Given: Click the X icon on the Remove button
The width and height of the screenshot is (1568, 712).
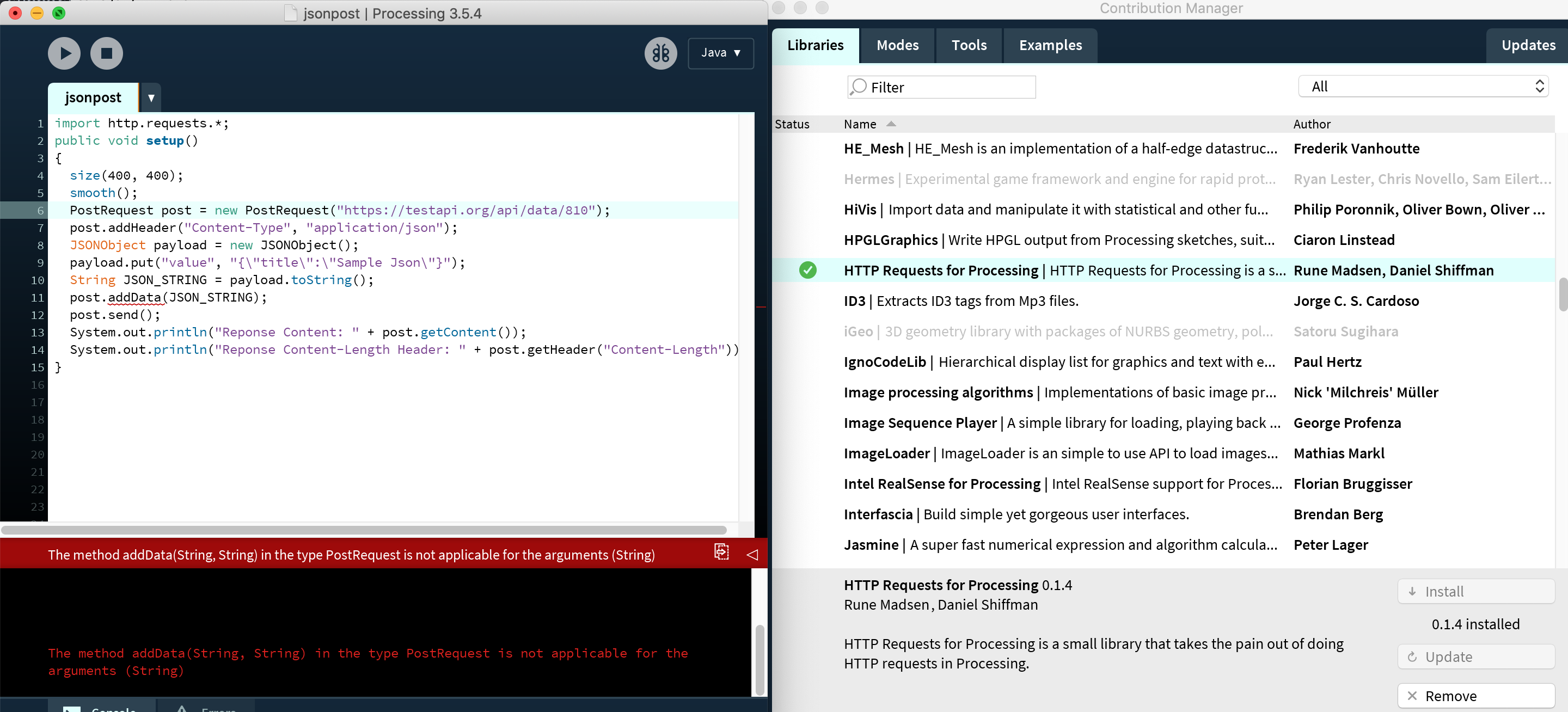Looking at the screenshot, I should [1412, 696].
